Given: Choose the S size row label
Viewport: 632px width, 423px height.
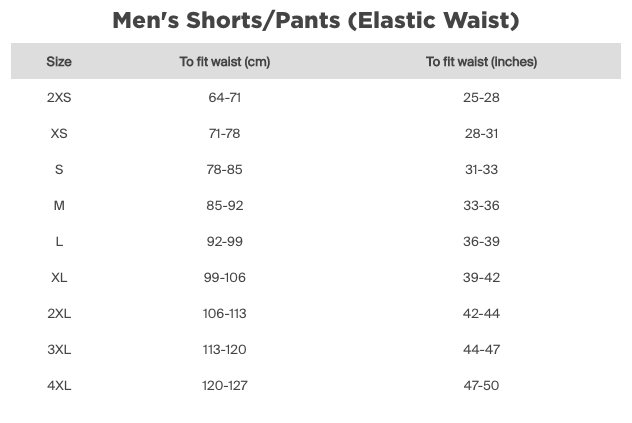Looking at the screenshot, I should pos(59,170).
